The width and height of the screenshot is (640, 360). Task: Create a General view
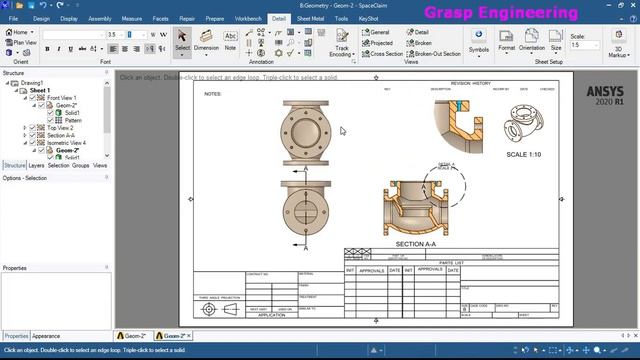(x=376, y=32)
